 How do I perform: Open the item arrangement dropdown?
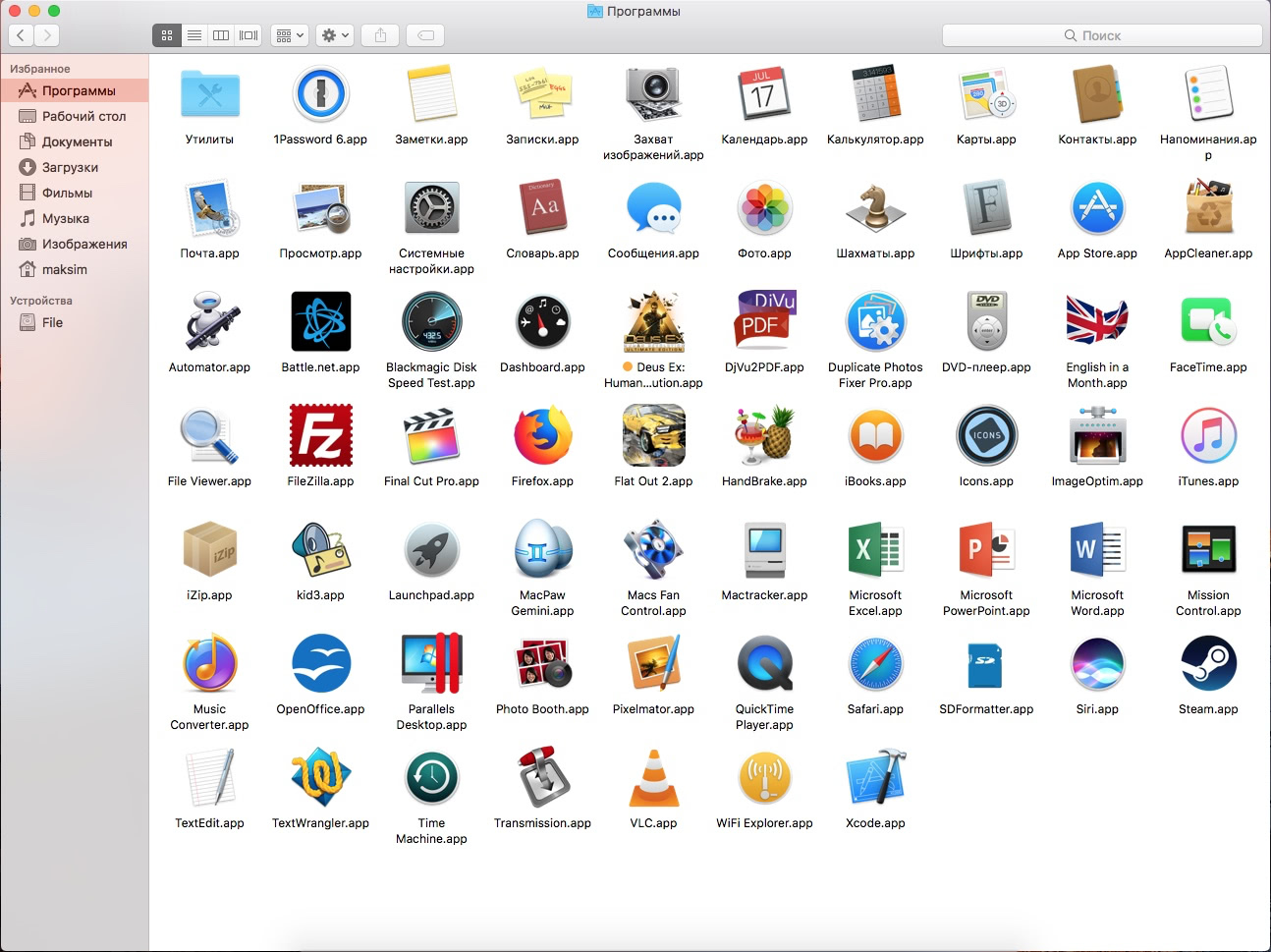(290, 35)
